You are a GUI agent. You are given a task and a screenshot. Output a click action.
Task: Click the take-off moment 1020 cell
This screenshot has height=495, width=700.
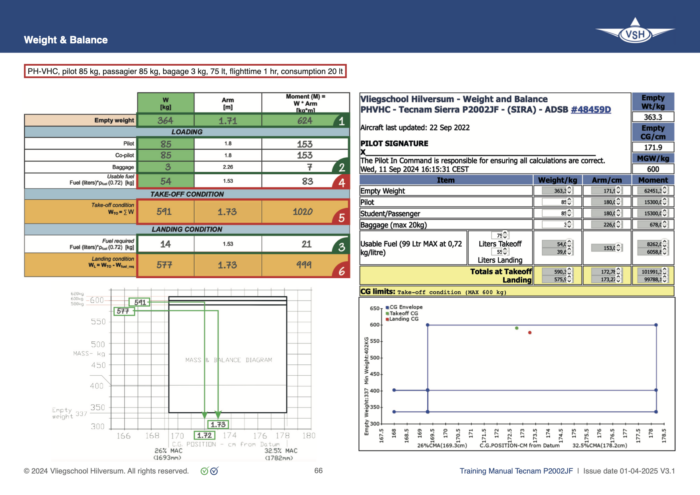click(x=303, y=212)
